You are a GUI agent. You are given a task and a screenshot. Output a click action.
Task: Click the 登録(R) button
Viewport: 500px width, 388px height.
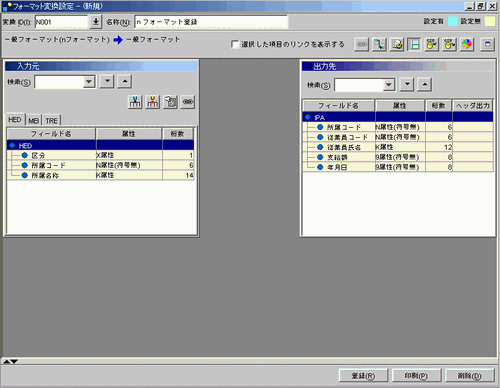(363, 376)
